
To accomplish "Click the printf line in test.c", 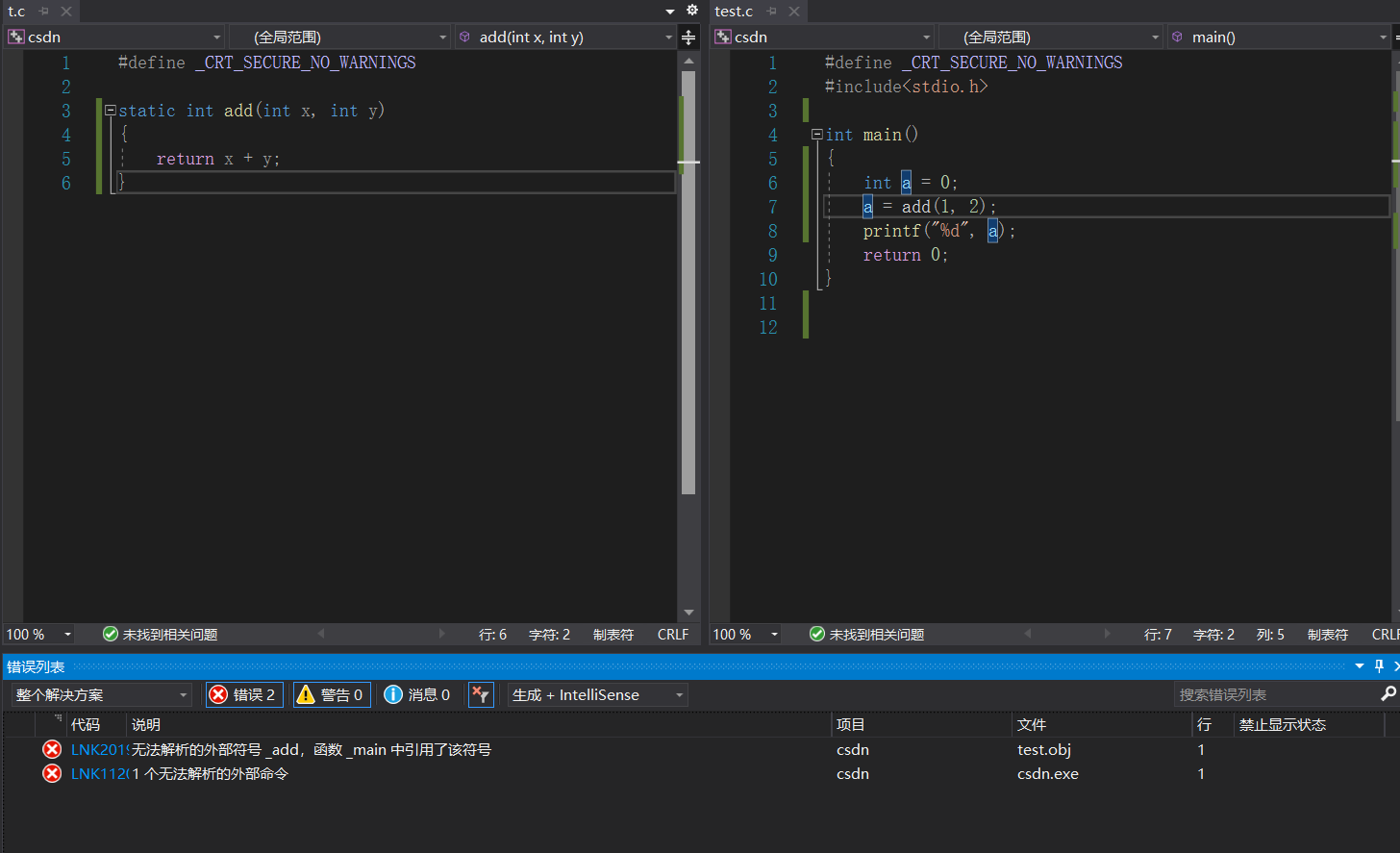I will coord(939,231).
